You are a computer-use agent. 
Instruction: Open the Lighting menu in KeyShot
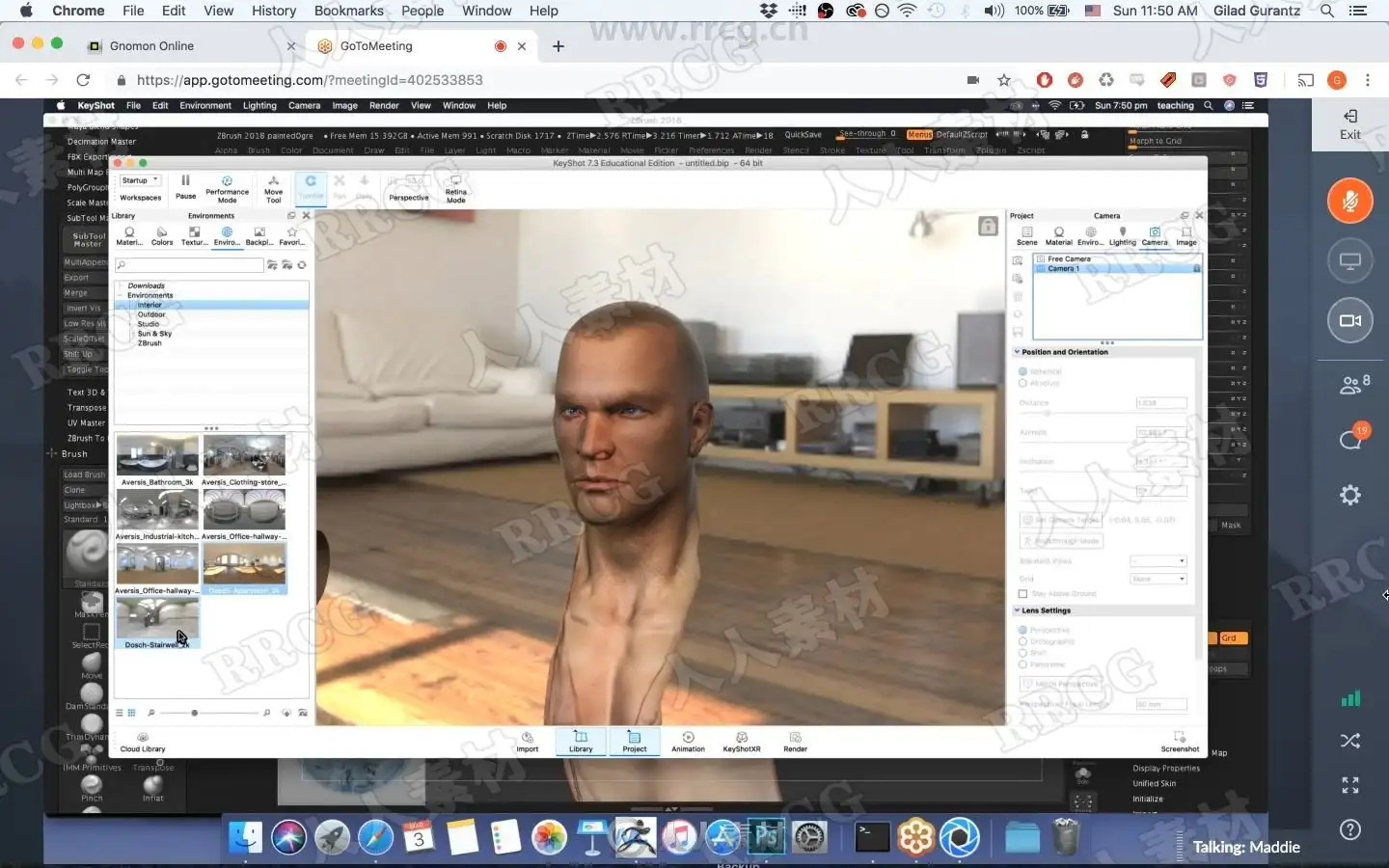259,106
